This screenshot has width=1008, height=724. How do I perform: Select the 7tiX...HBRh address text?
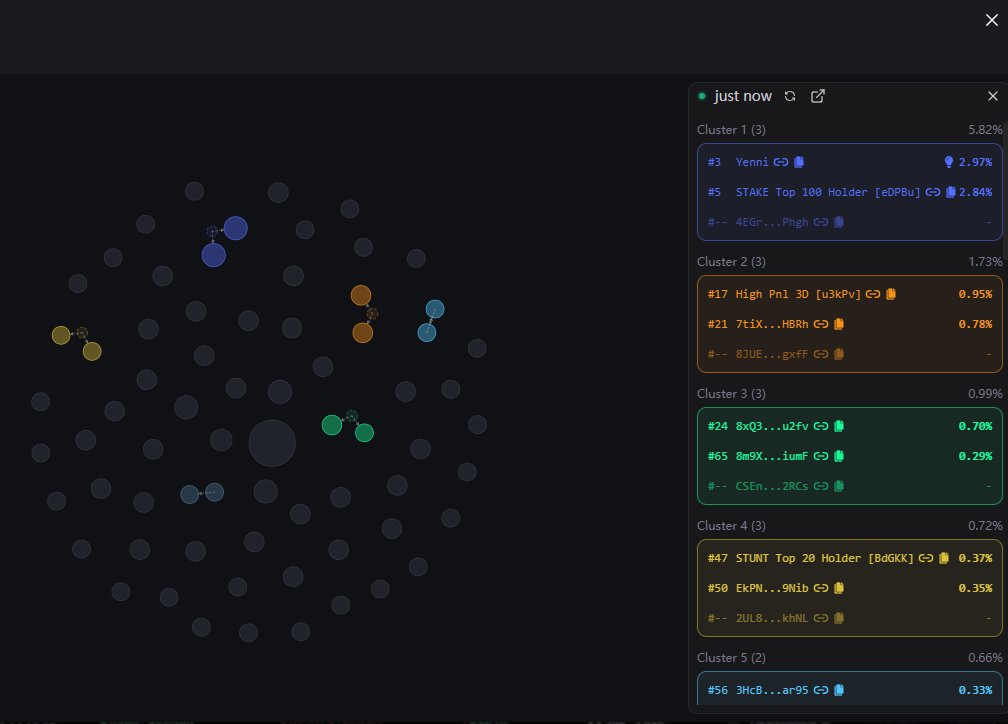[772, 324]
